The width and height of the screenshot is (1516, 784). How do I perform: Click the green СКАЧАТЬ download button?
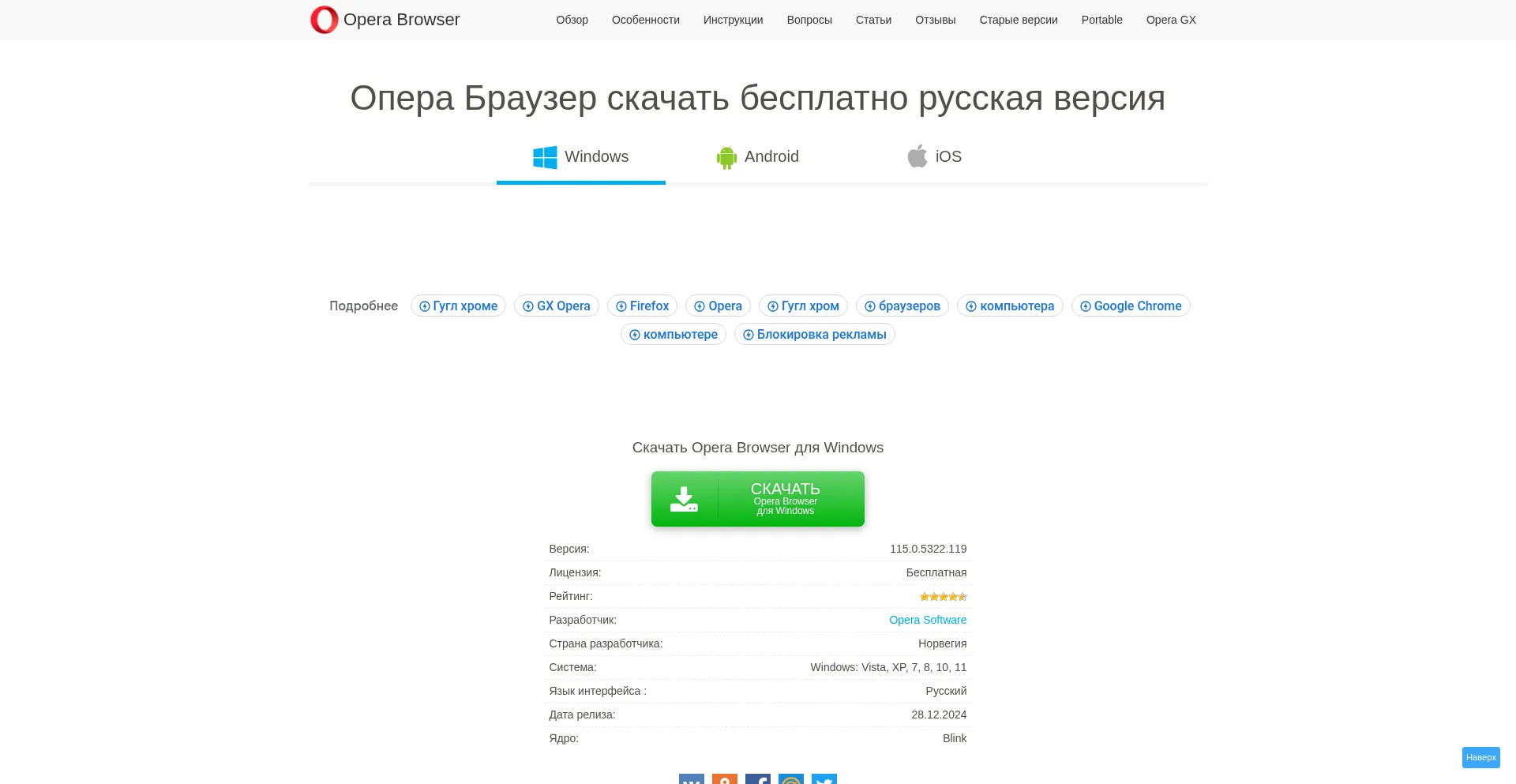click(x=757, y=498)
